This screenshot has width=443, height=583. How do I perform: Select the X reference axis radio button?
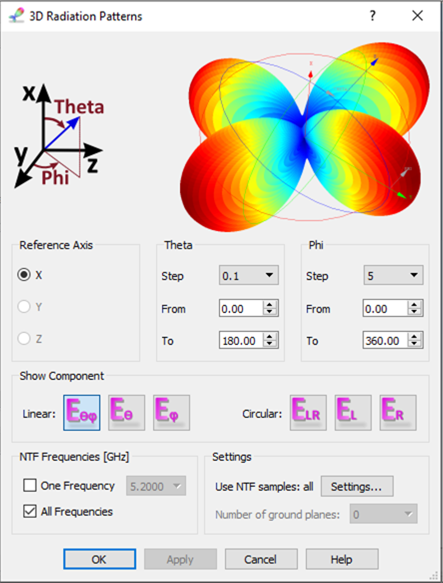pyautogui.click(x=24, y=275)
